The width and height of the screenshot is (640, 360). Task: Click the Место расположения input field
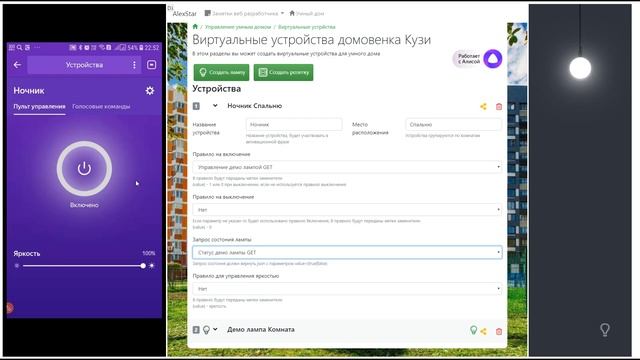[x=453, y=124]
